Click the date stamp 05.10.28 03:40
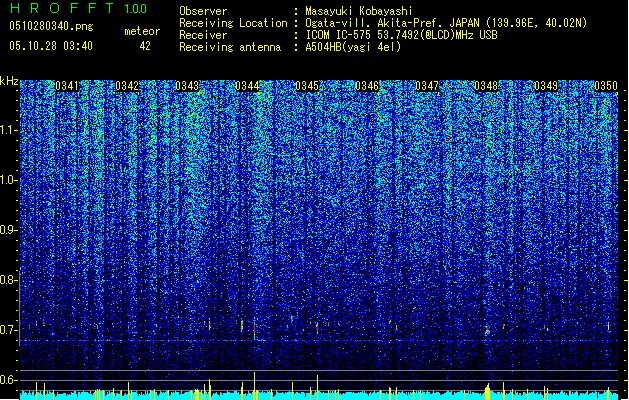 pyautogui.click(x=51, y=46)
